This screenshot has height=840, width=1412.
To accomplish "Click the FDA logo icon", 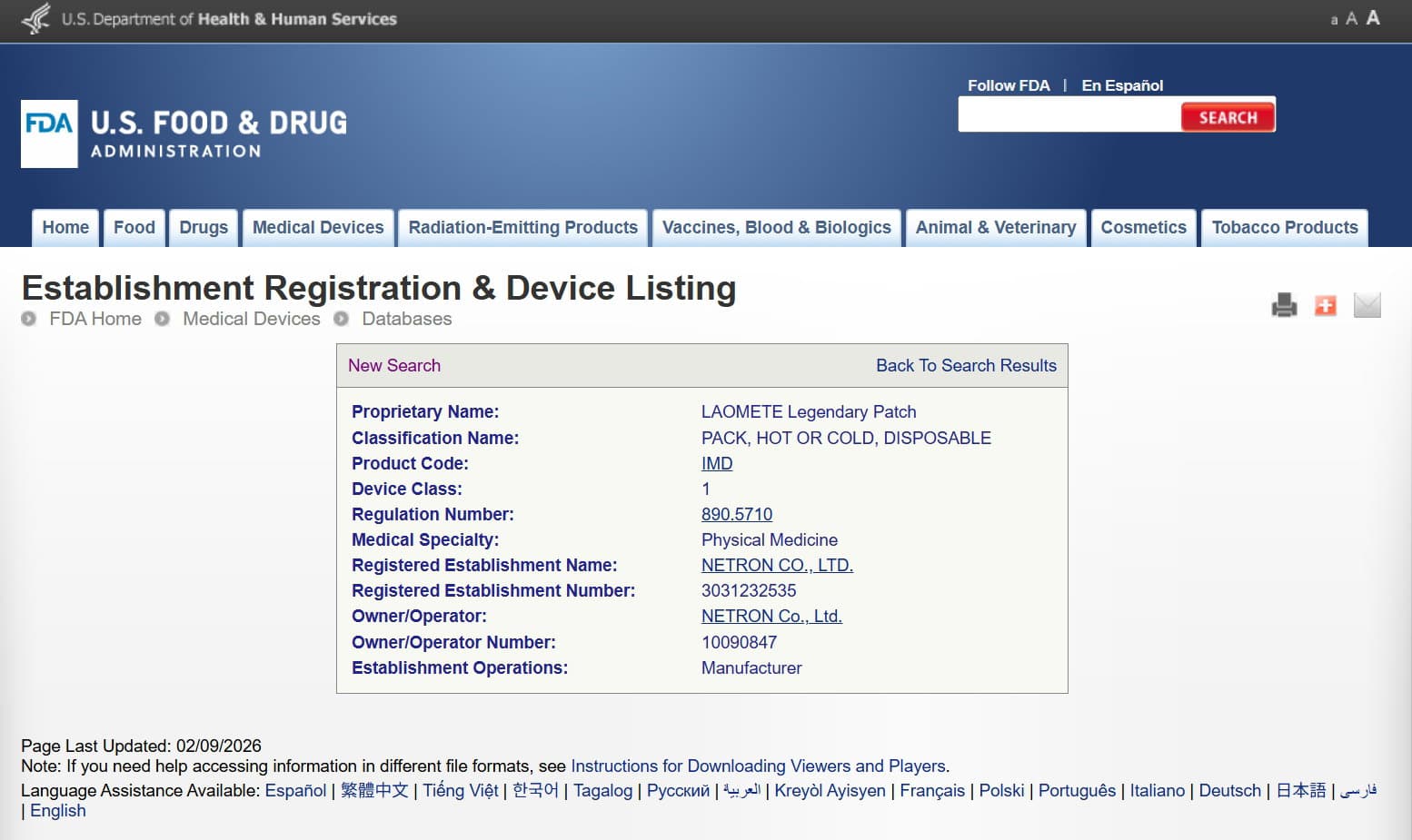I will (49, 133).
